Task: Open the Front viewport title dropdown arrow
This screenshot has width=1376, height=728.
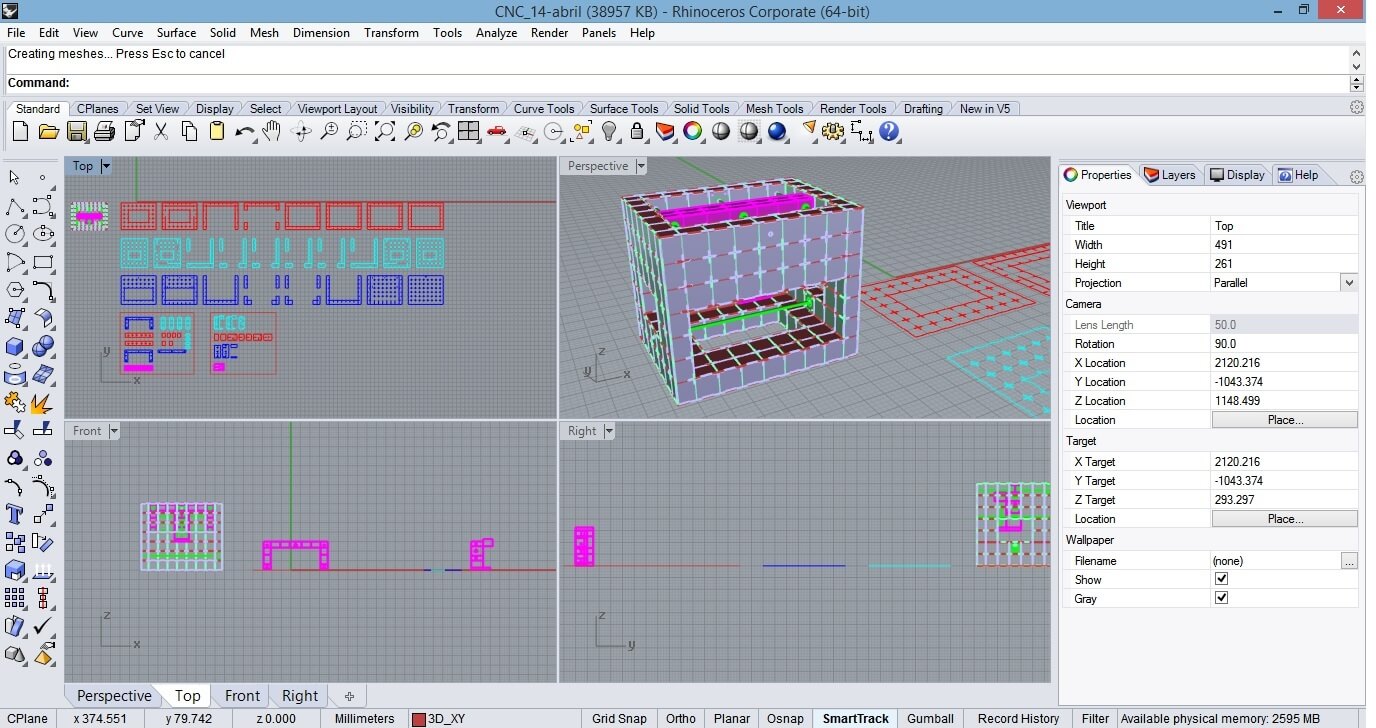Action: [114, 431]
